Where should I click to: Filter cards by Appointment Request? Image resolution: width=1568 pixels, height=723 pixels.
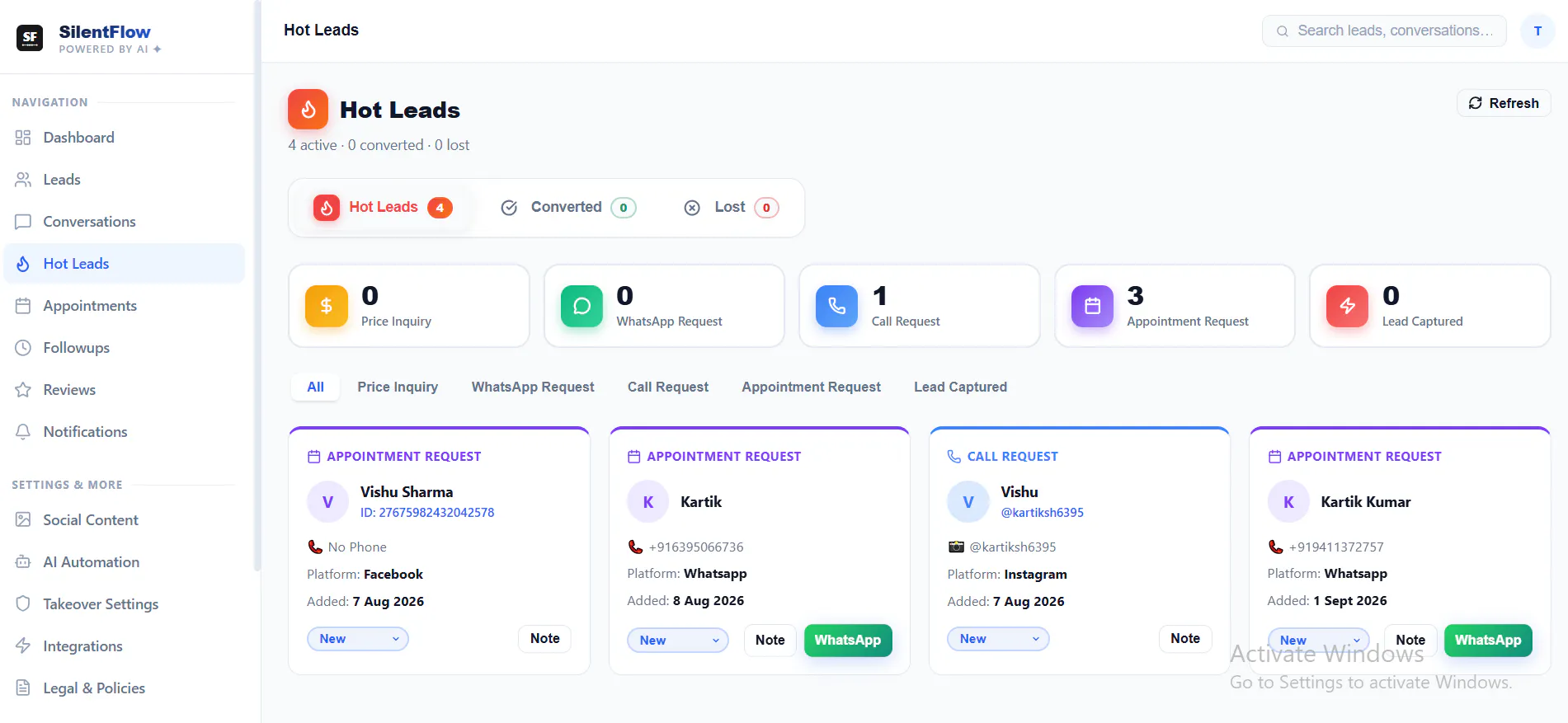click(811, 387)
